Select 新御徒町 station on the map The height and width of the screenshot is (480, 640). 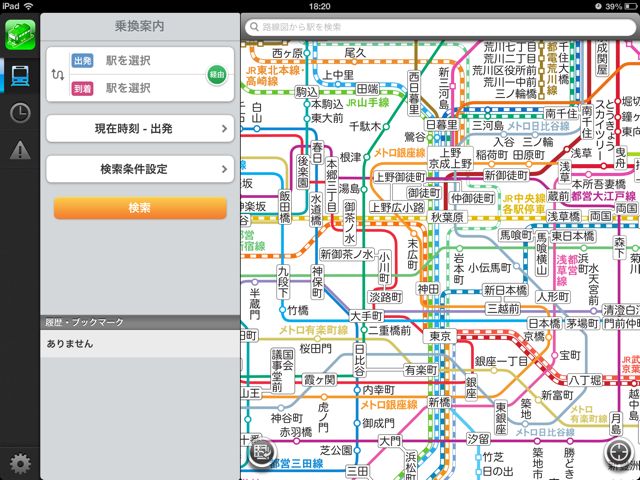click(x=506, y=176)
